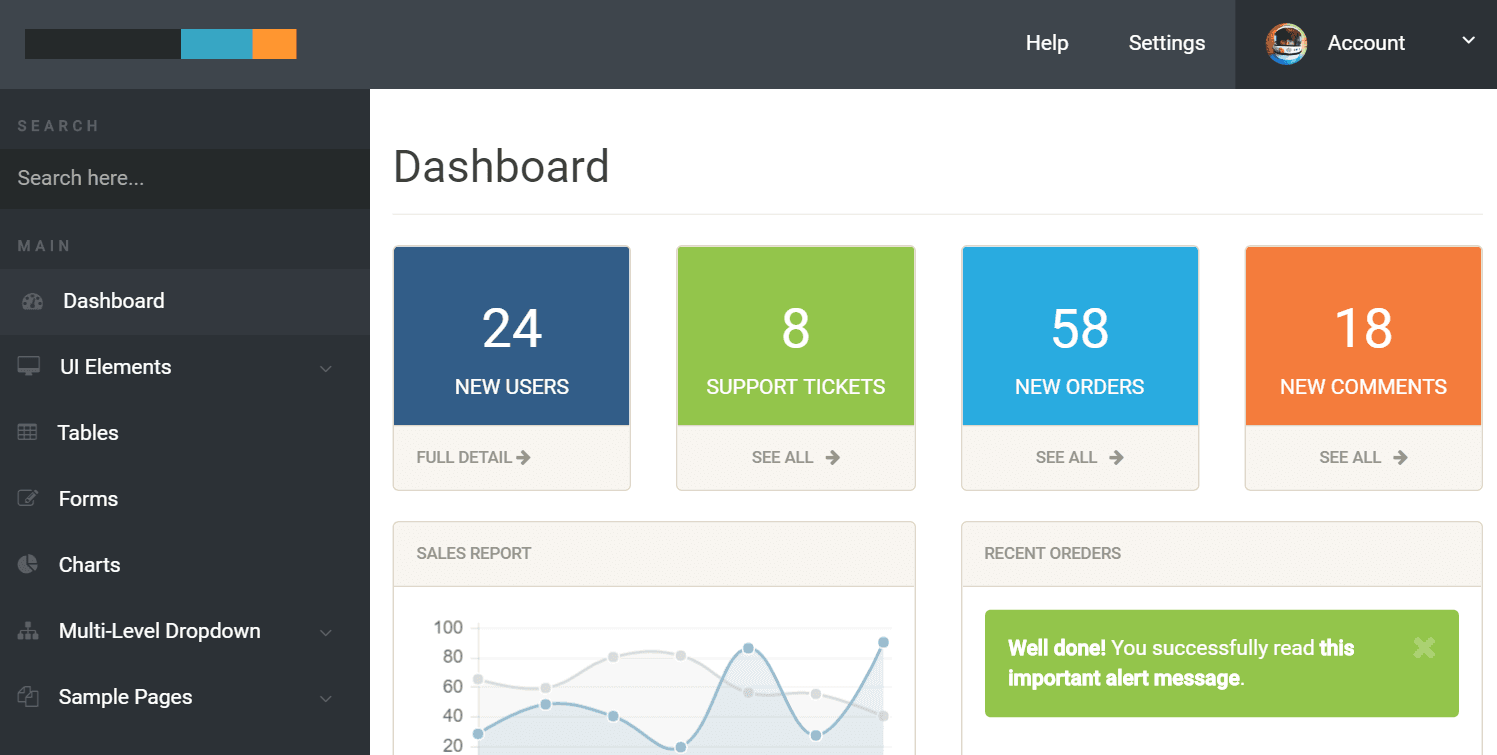Click See All arrow under New Orders
The width and height of the screenshot is (1497, 755).
pyautogui.click(x=1116, y=457)
